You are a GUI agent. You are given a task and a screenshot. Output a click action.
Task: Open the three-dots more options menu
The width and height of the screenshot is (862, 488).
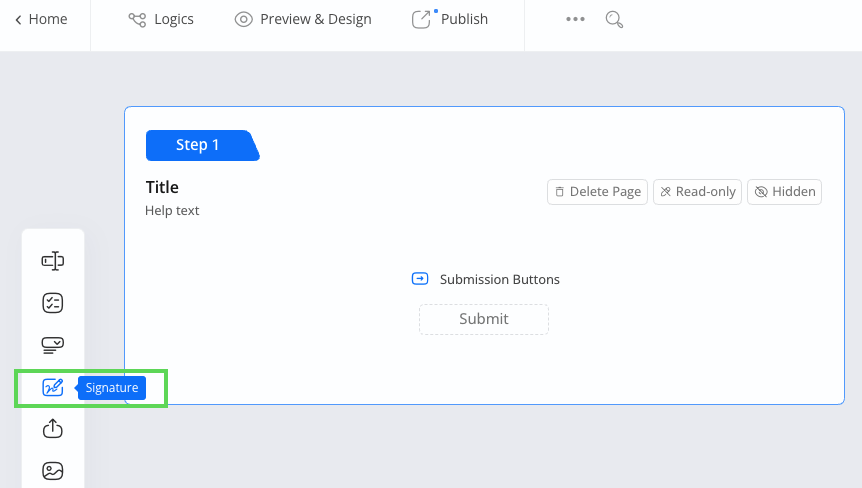click(x=575, y=20)
